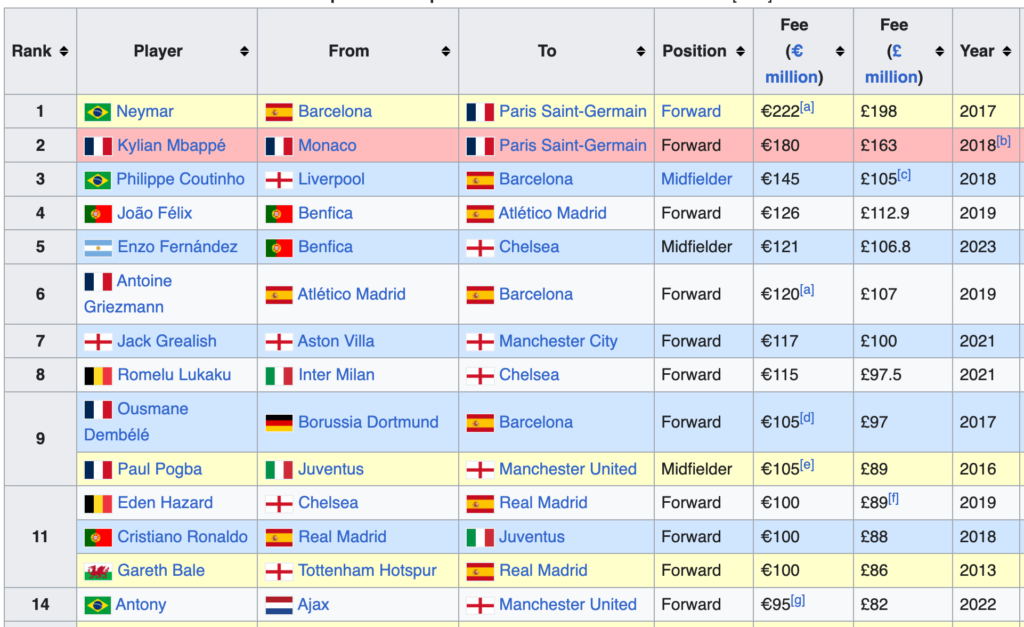Open the Neymar player link
Viewport: 1024px width, 627px height.
coord(144,112)
